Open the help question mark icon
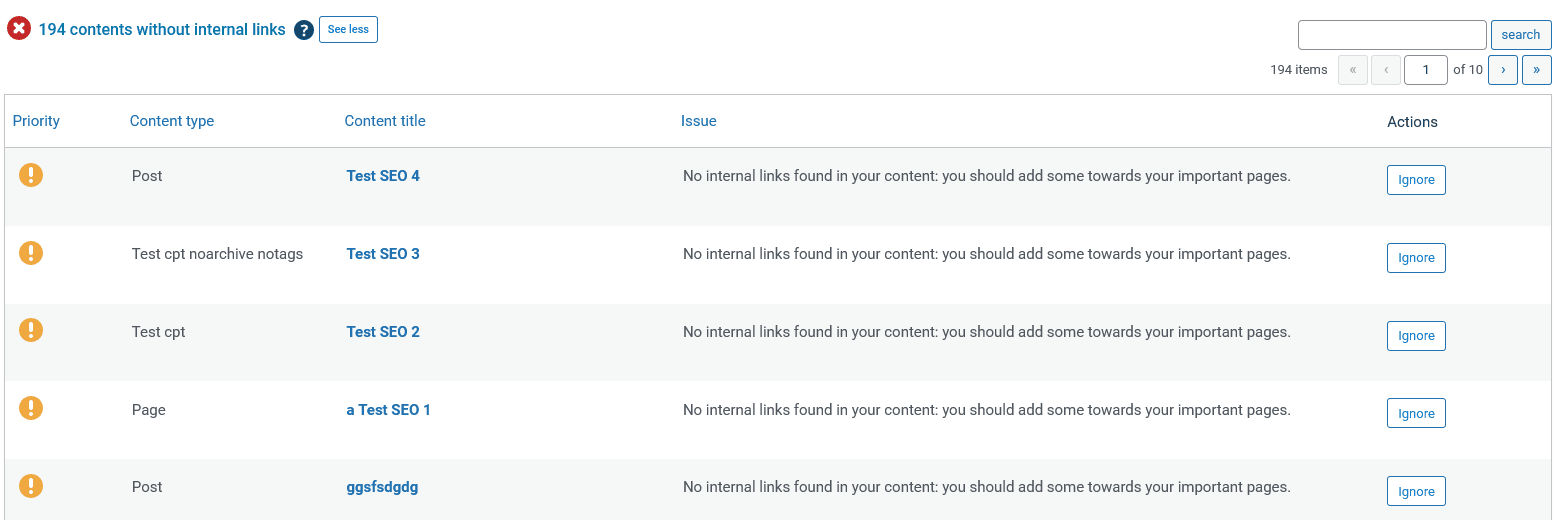 (x=304, y=30)
